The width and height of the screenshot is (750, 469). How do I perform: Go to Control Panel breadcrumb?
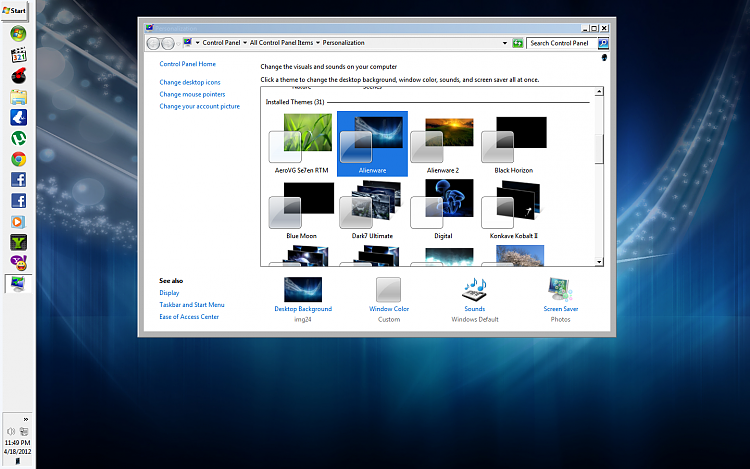point(221,43)
